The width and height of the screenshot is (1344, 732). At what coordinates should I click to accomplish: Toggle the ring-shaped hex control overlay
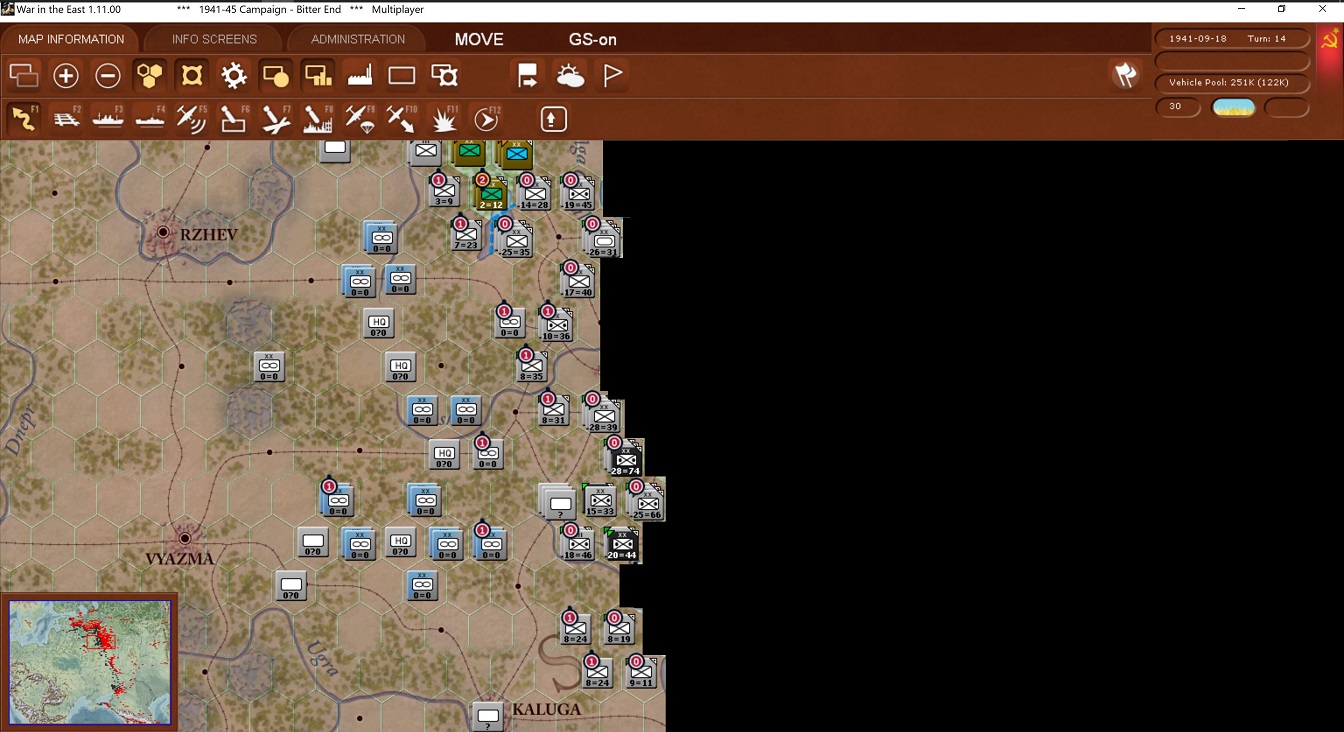point(192,75)
